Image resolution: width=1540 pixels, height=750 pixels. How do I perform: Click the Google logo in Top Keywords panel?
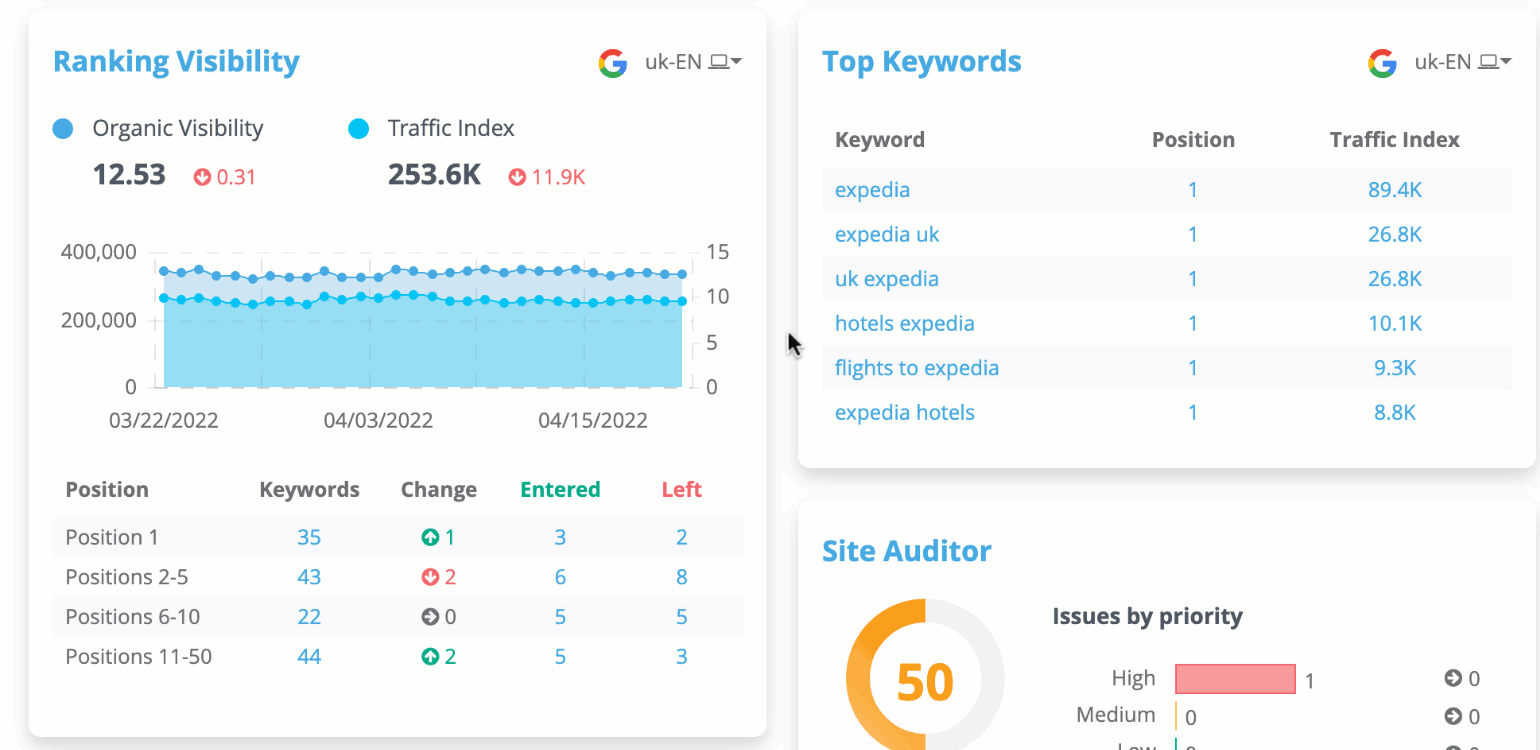(x=1382, y=63)
